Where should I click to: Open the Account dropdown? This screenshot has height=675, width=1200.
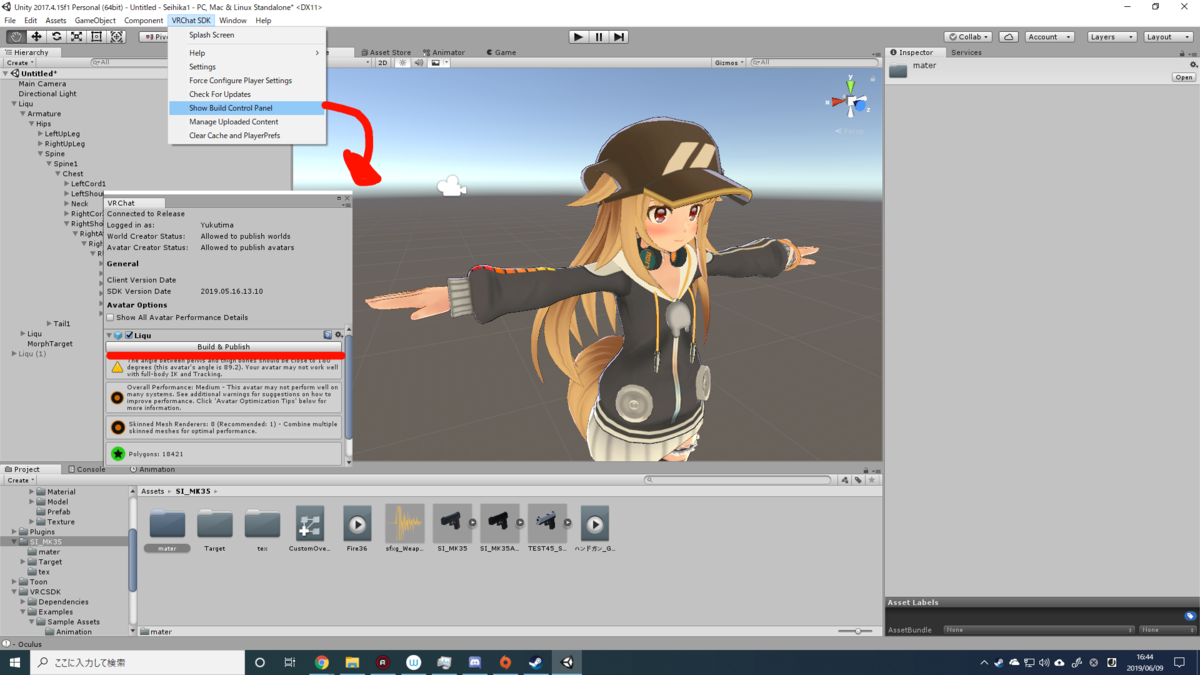pos(1049,37)
